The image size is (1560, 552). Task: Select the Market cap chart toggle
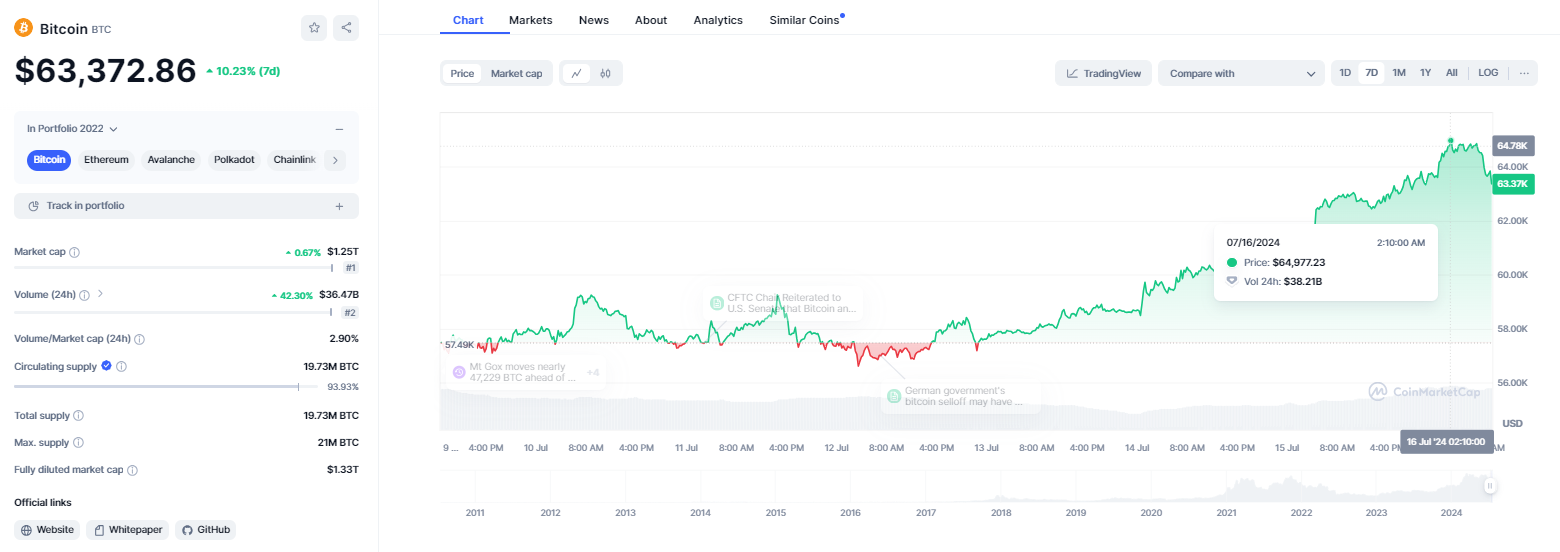tap(516, 73)
